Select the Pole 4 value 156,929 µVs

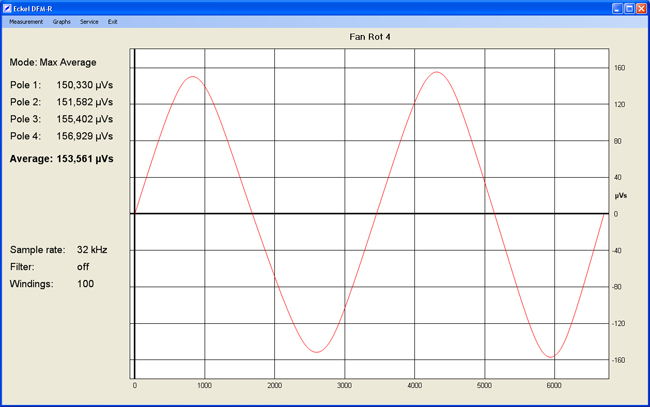[85, 136]
